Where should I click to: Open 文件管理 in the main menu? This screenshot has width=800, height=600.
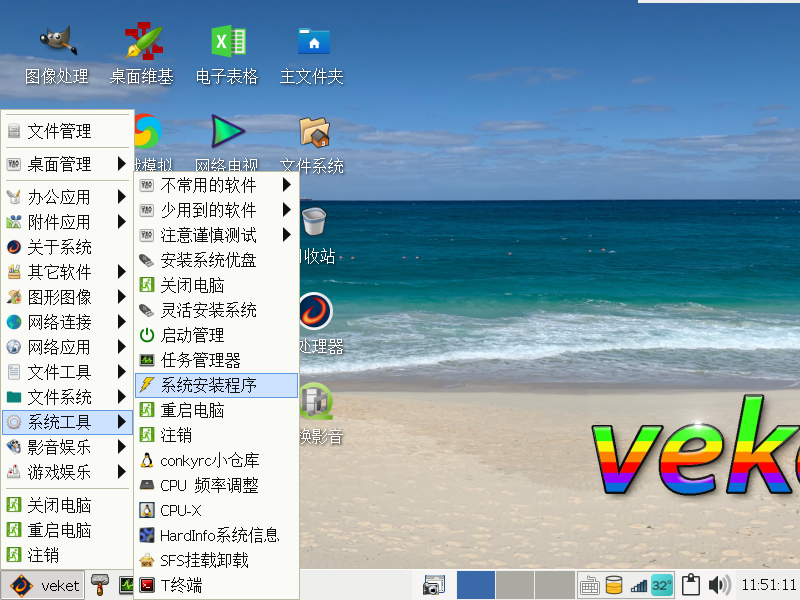pyautogui.click(x=67, y=131)
